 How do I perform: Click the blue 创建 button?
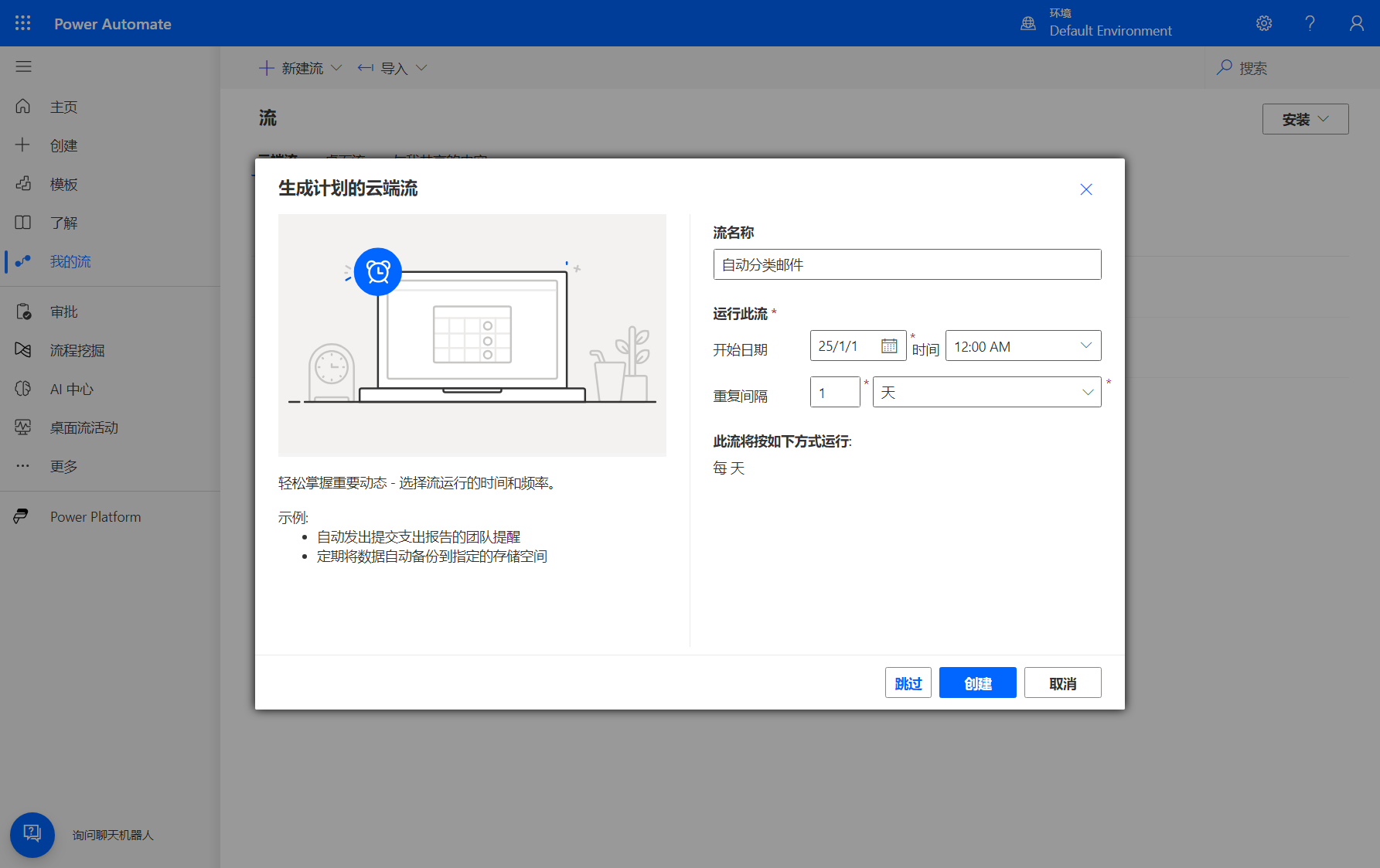point(977,683)
